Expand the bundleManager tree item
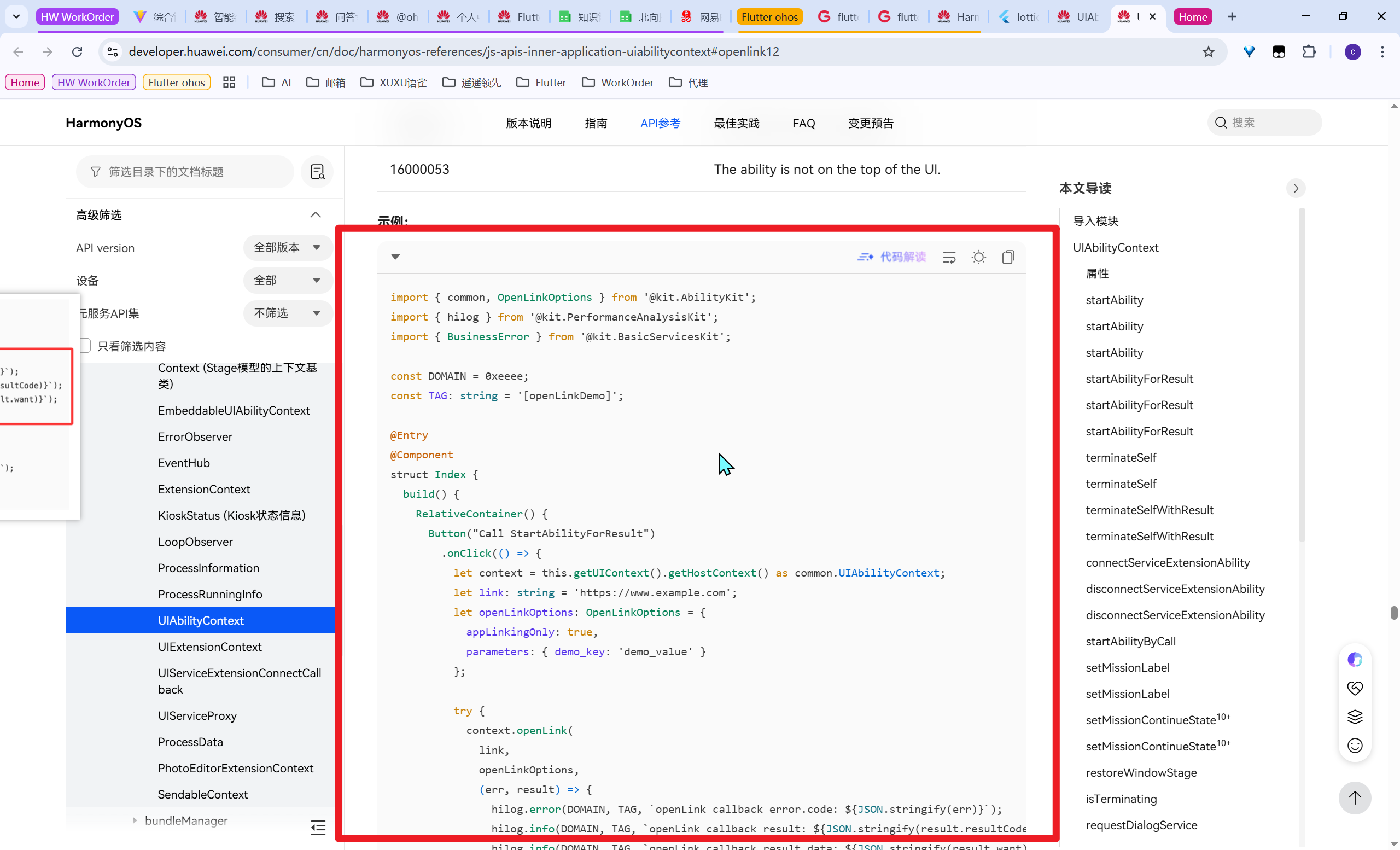 [135, 820]
